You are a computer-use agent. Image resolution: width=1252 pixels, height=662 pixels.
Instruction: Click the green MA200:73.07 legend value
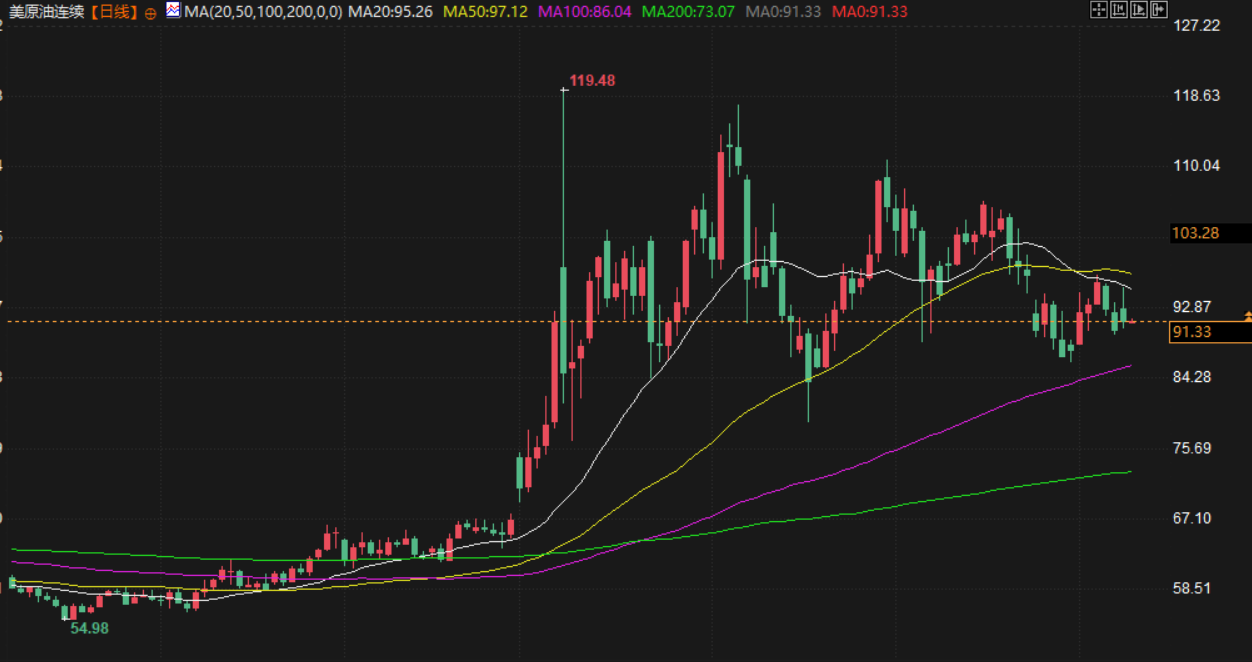[x=688, y=12]
